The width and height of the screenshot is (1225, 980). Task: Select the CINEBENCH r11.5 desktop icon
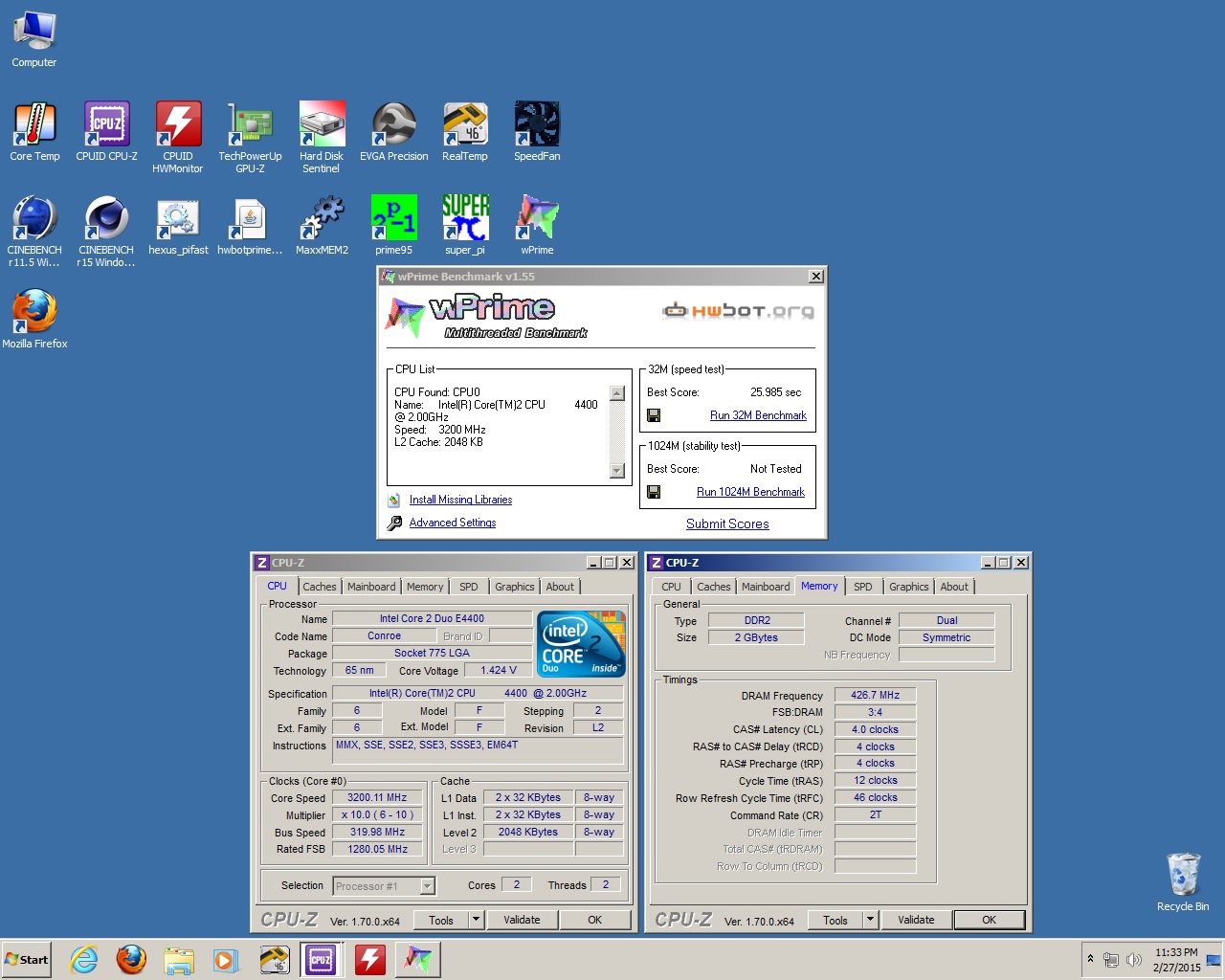coord(34,232)
